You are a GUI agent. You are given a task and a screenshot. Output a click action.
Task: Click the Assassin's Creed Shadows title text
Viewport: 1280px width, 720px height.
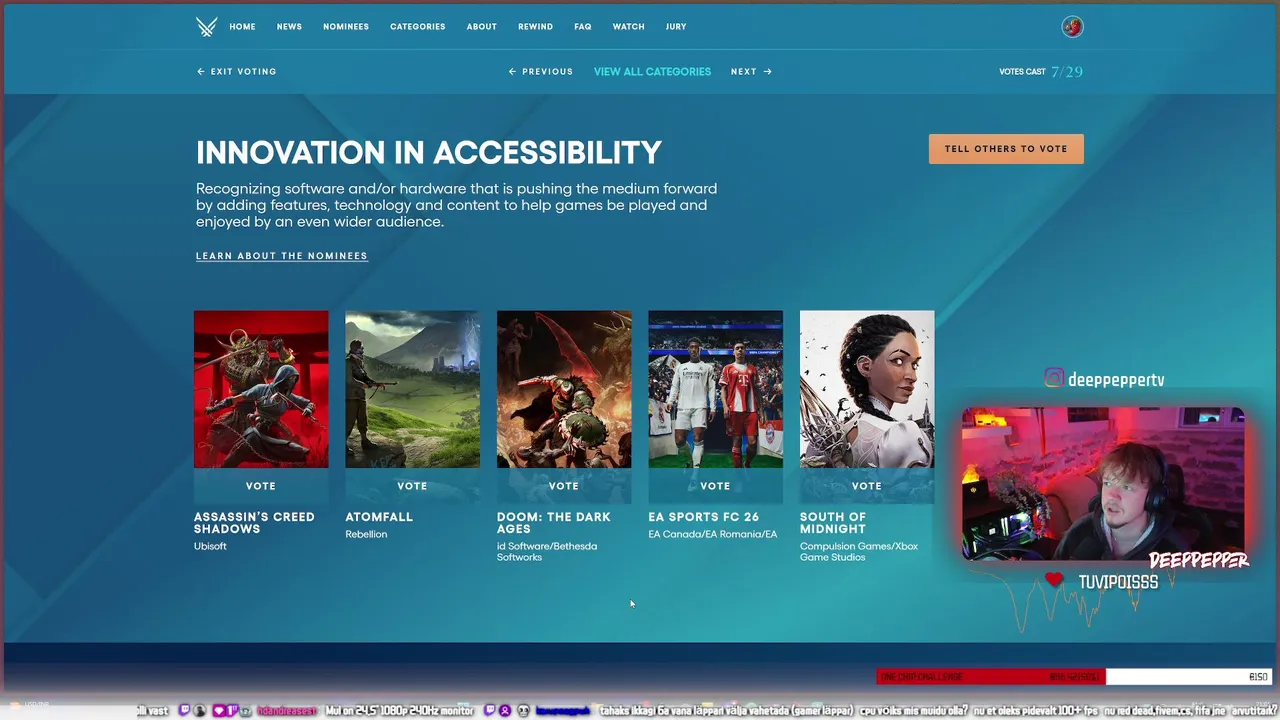coord(254,523)
